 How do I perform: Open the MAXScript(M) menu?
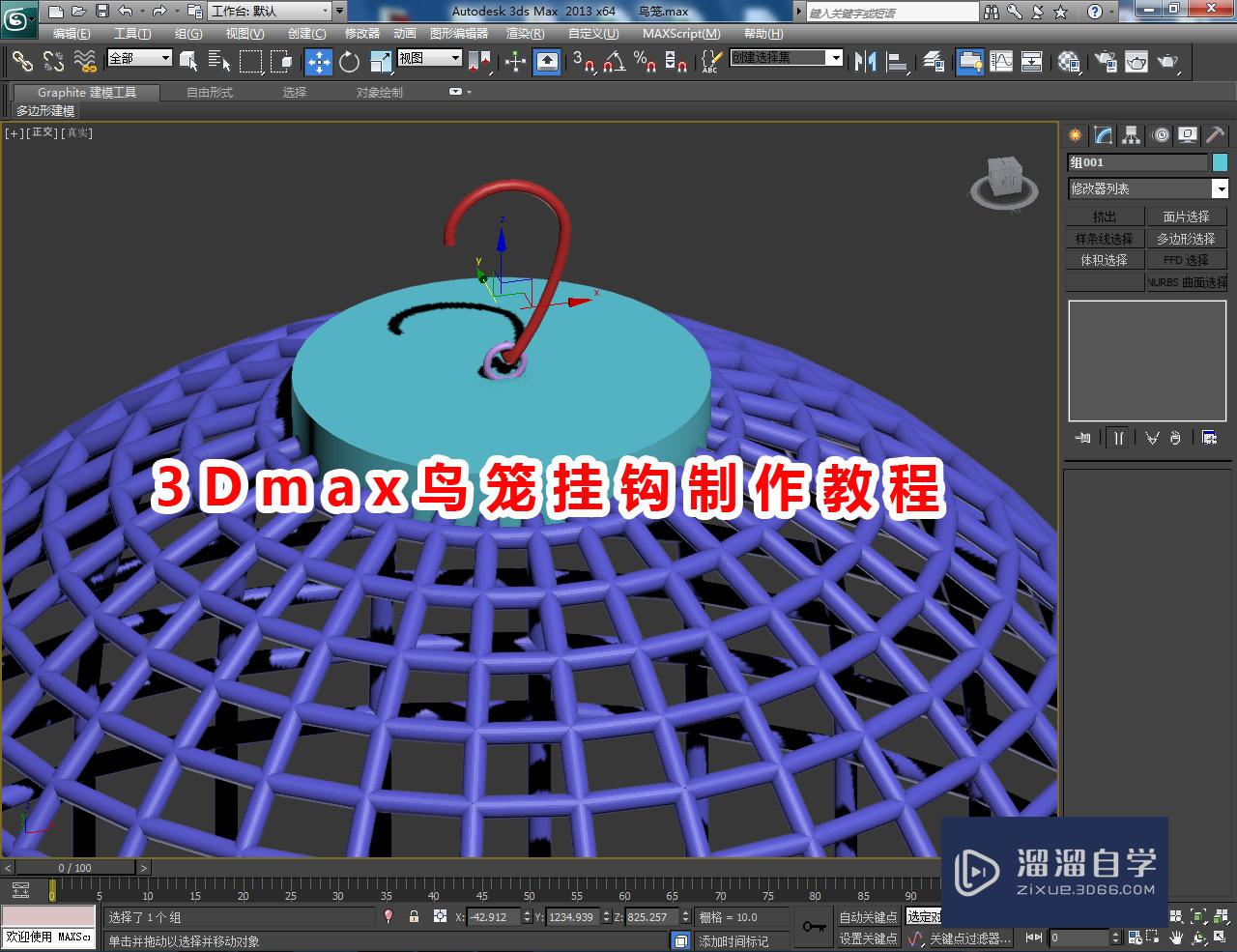[x=681, y=33]
